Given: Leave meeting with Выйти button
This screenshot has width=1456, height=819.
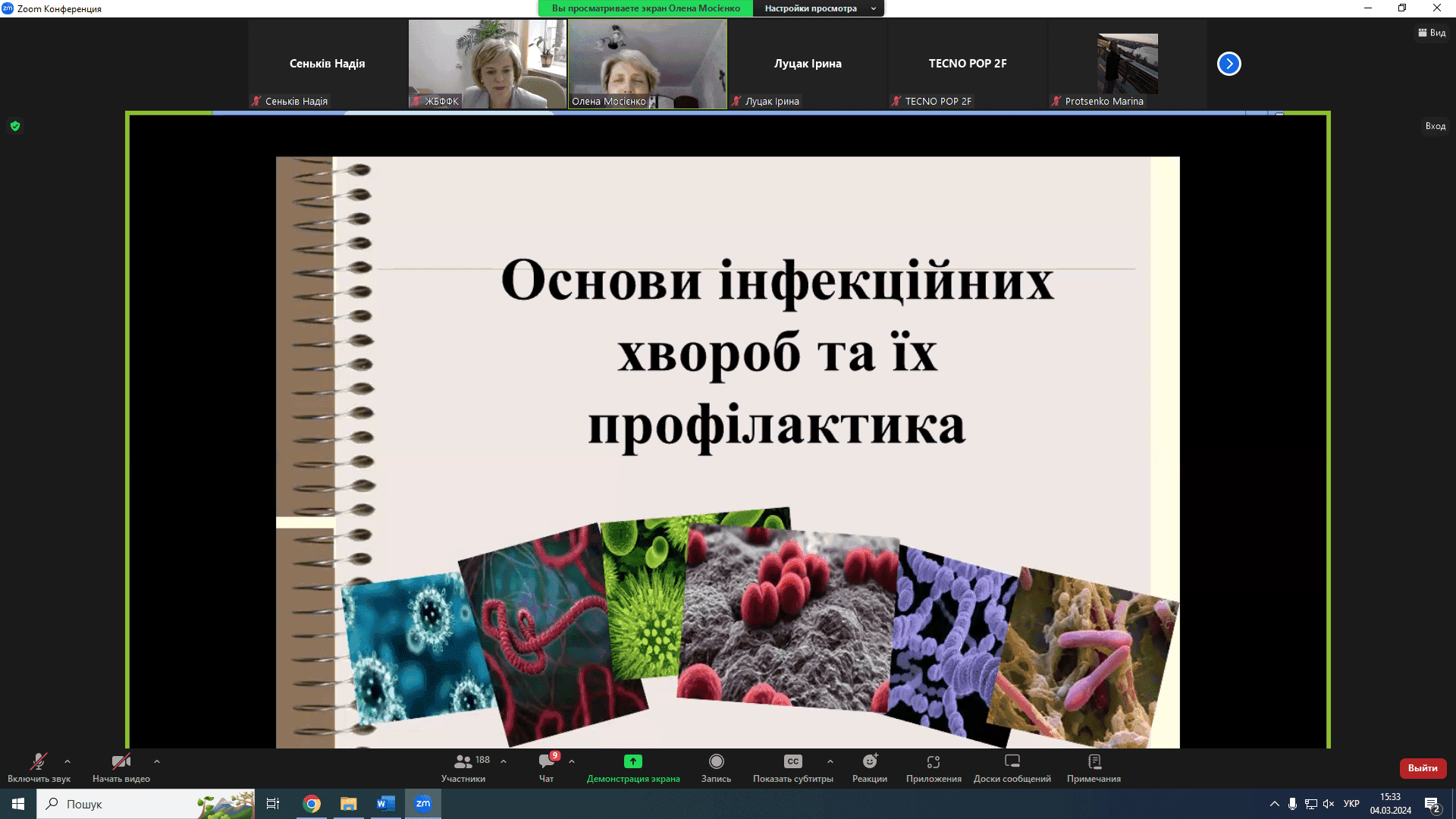Looking at the screenshot, I should (1423, 768).
